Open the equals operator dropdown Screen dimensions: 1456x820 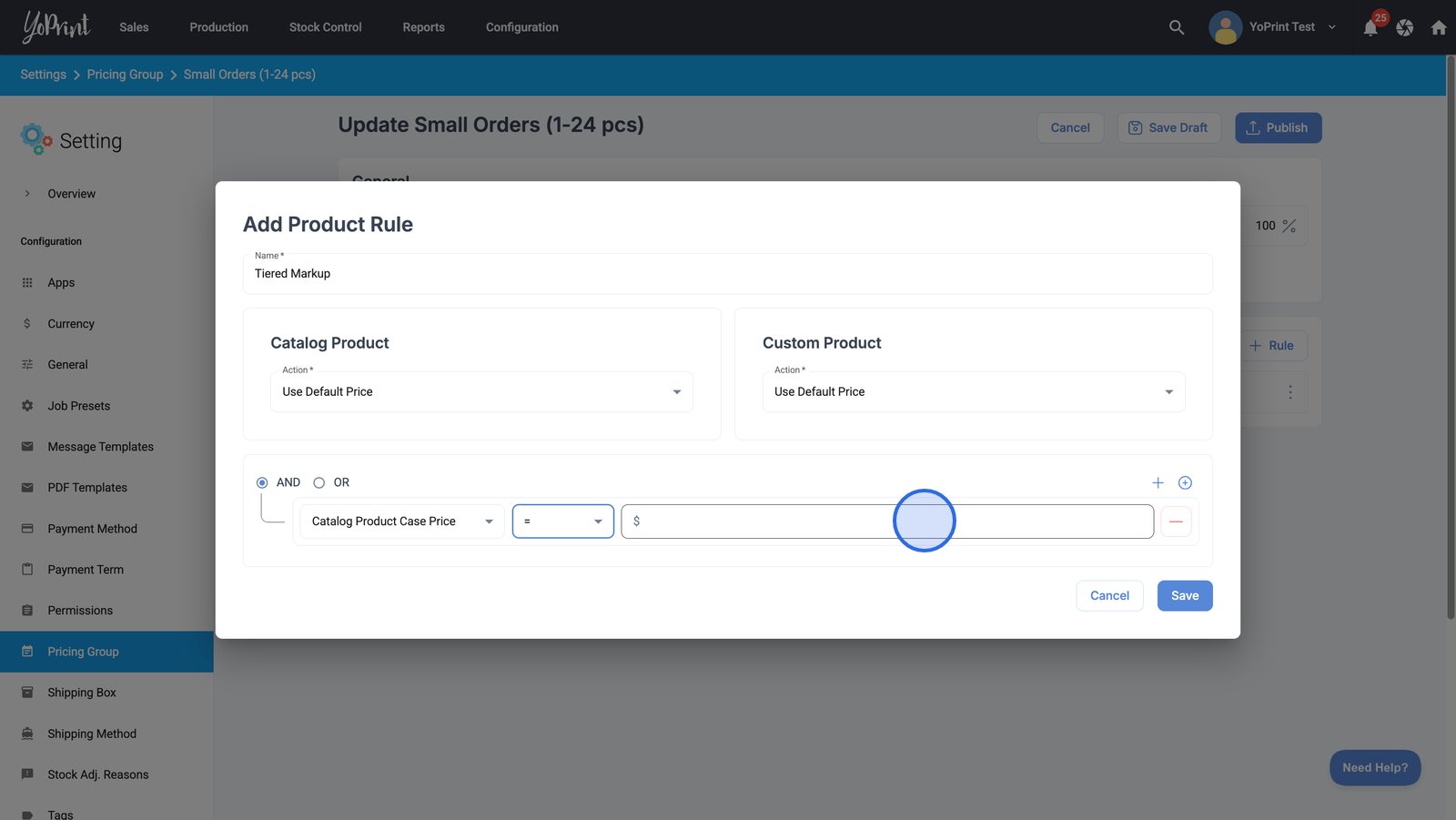(x=562, y=521)
